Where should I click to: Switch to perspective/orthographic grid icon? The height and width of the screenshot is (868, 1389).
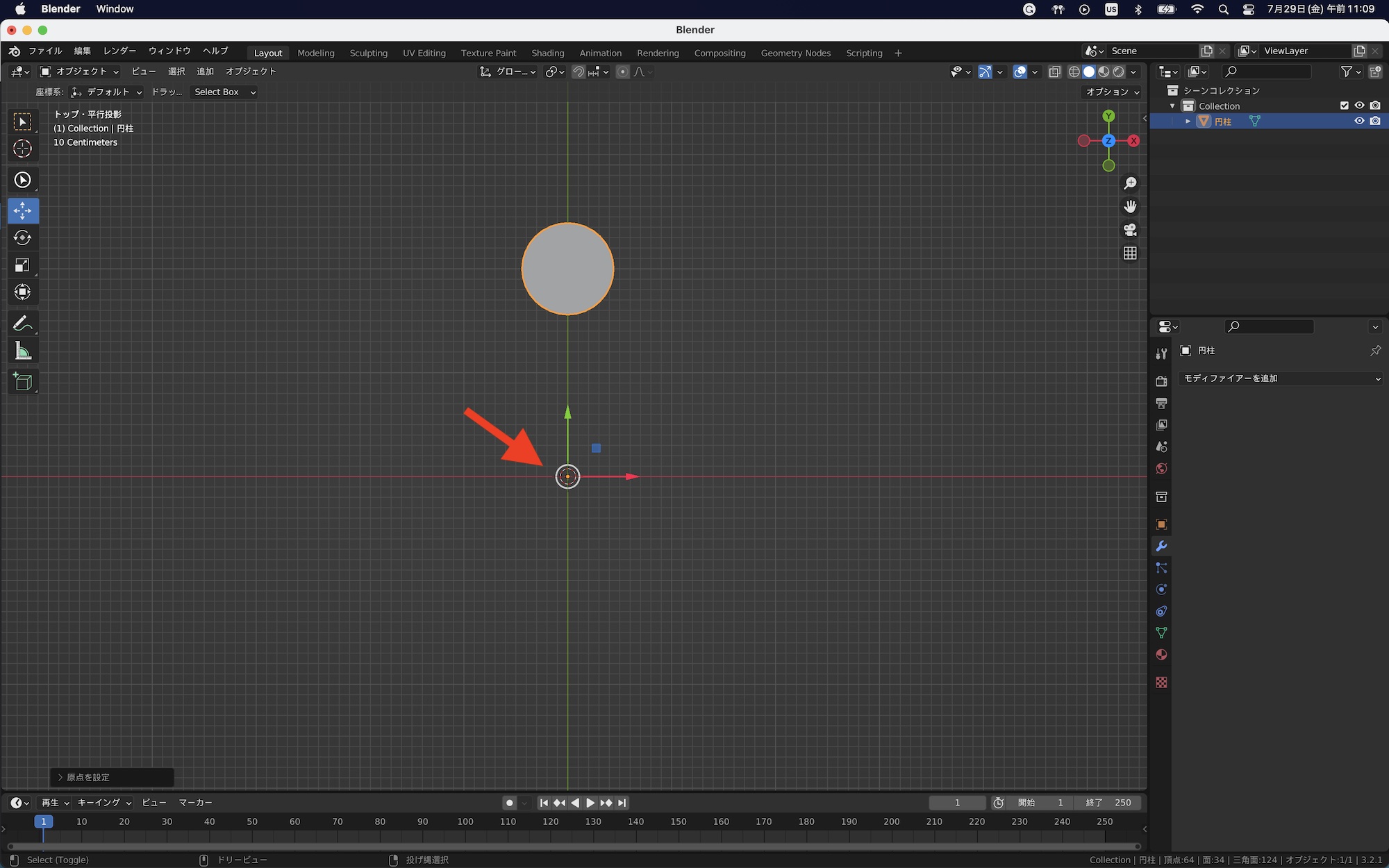[1130, 253]
